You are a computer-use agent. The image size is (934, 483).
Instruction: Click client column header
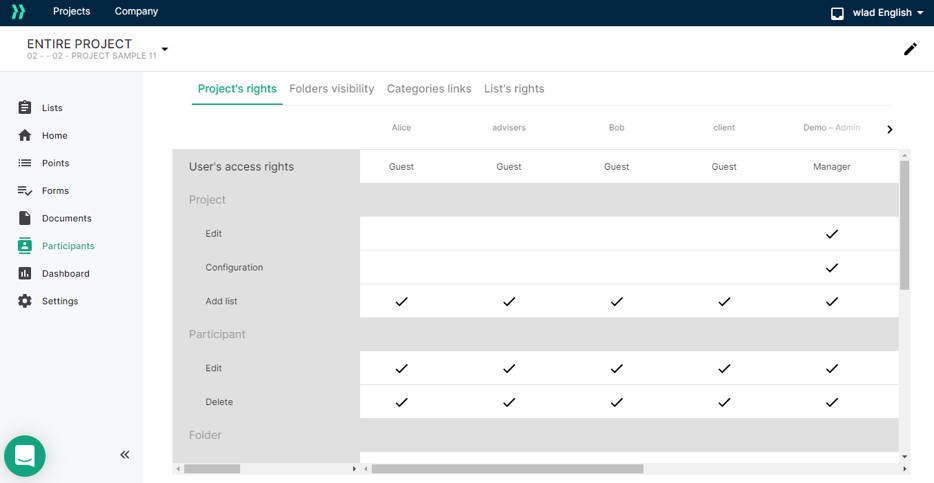(x=724, y=127)
